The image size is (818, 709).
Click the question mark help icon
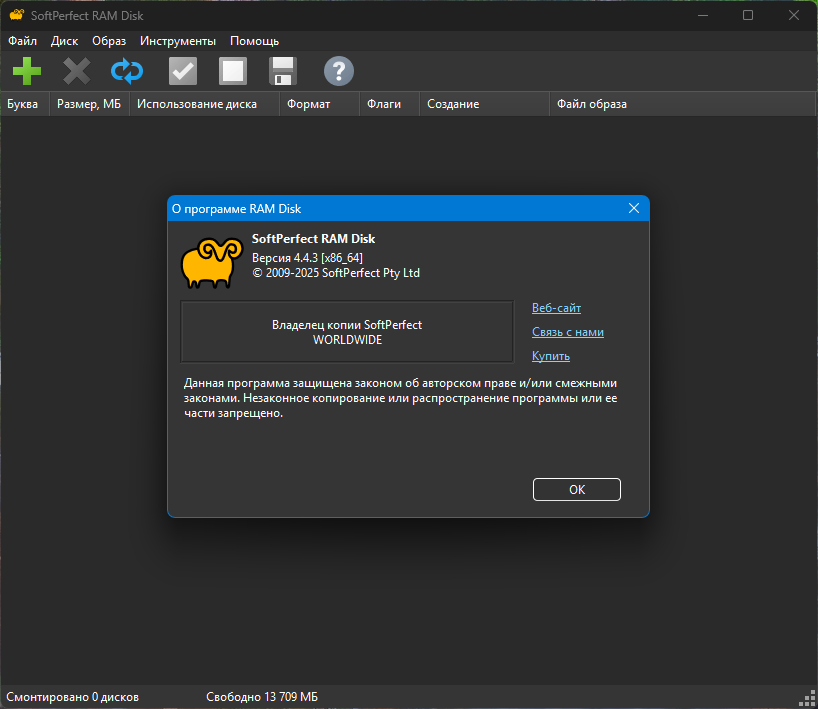[339, 71]
